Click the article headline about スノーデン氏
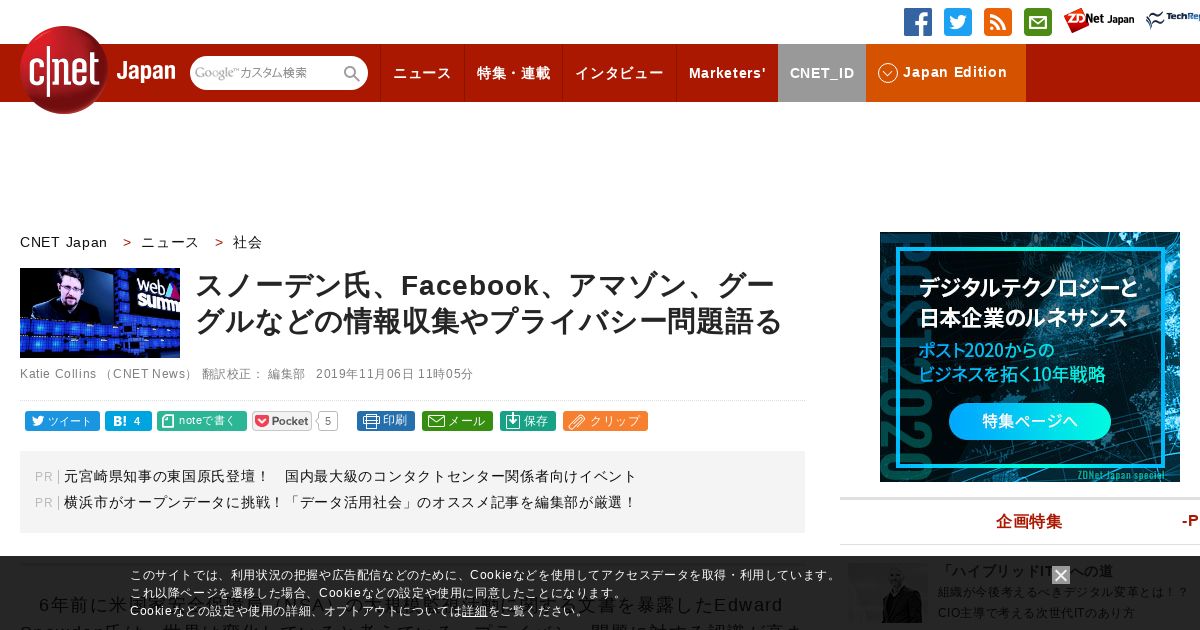The height and width of the screenshot is (630, 1200). 488,304
